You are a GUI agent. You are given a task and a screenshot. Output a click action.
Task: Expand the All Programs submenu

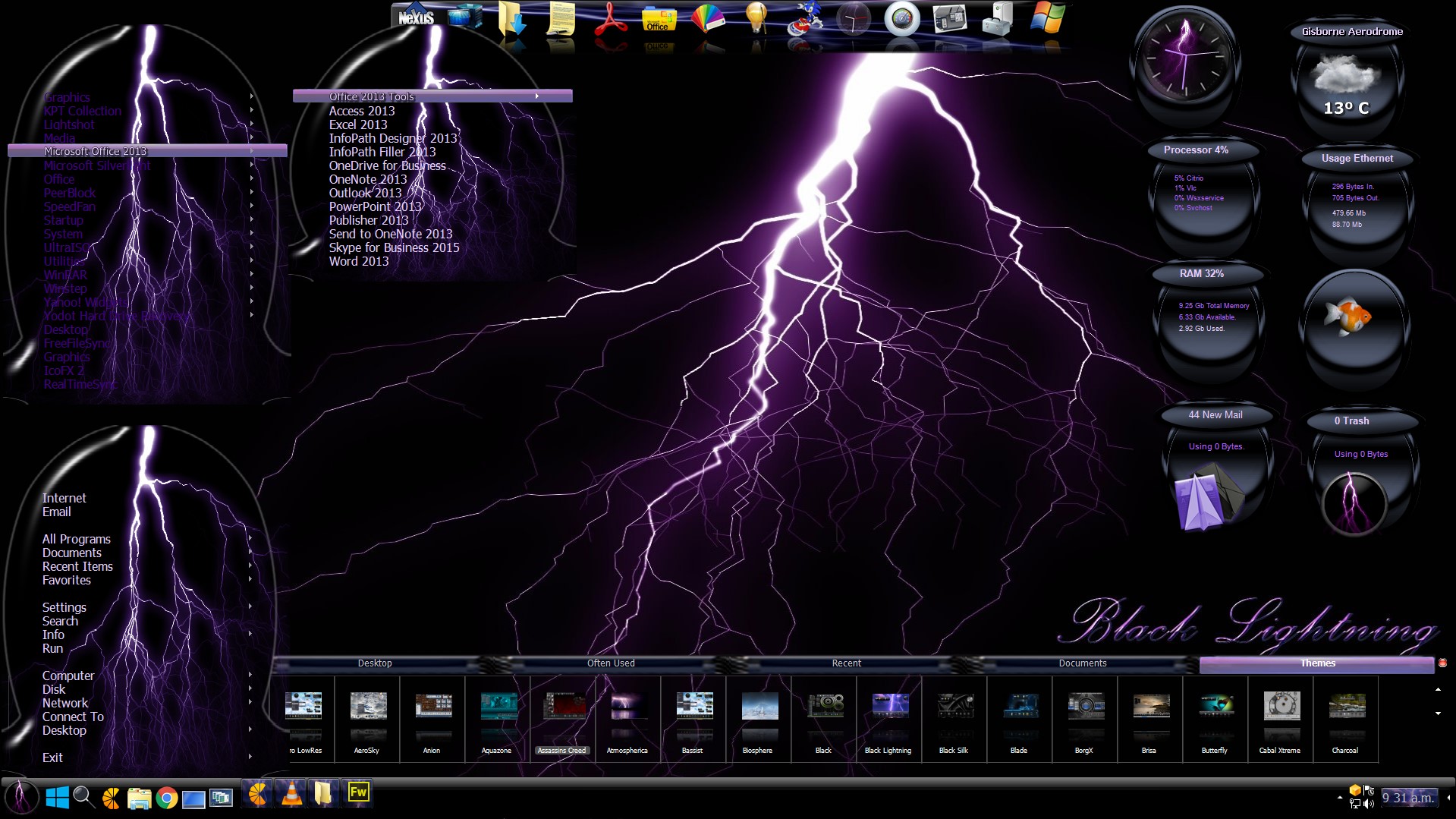(x=77, y=539)
